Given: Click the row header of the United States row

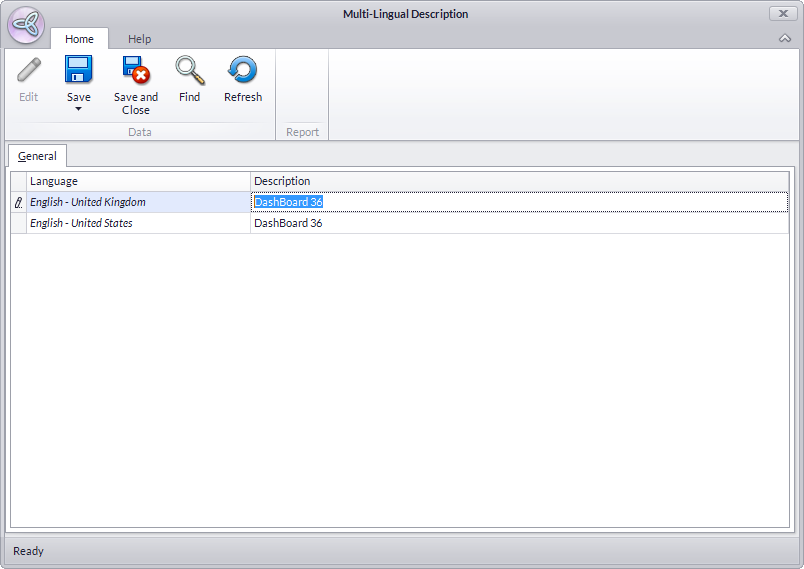Looking at the screenshot, I should [18, 223].
